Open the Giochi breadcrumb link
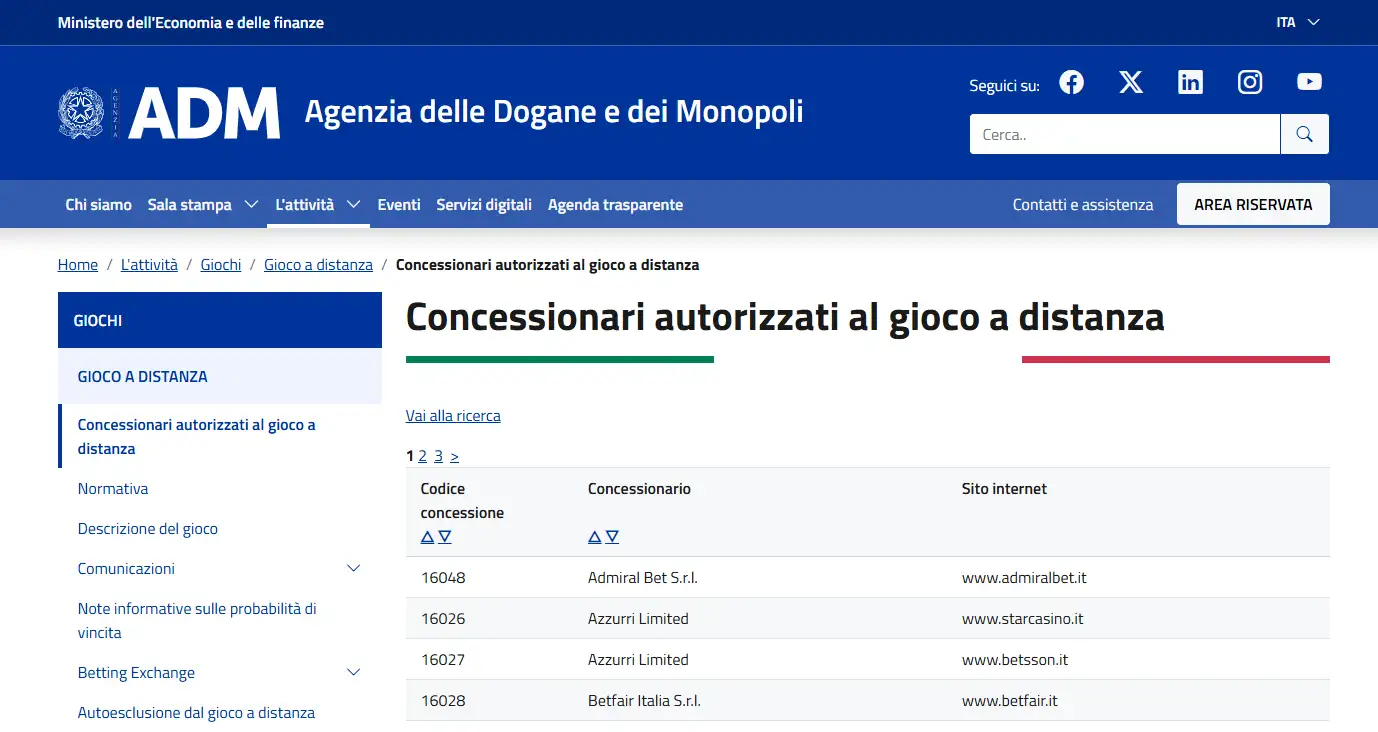The image size is (1378, 732). coord(221,265)
